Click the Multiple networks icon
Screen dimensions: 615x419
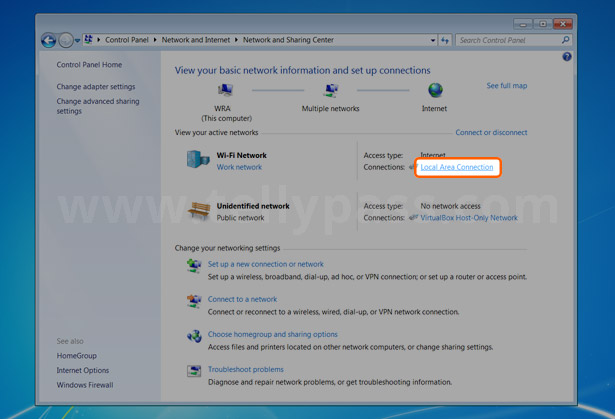coord(331,91)
